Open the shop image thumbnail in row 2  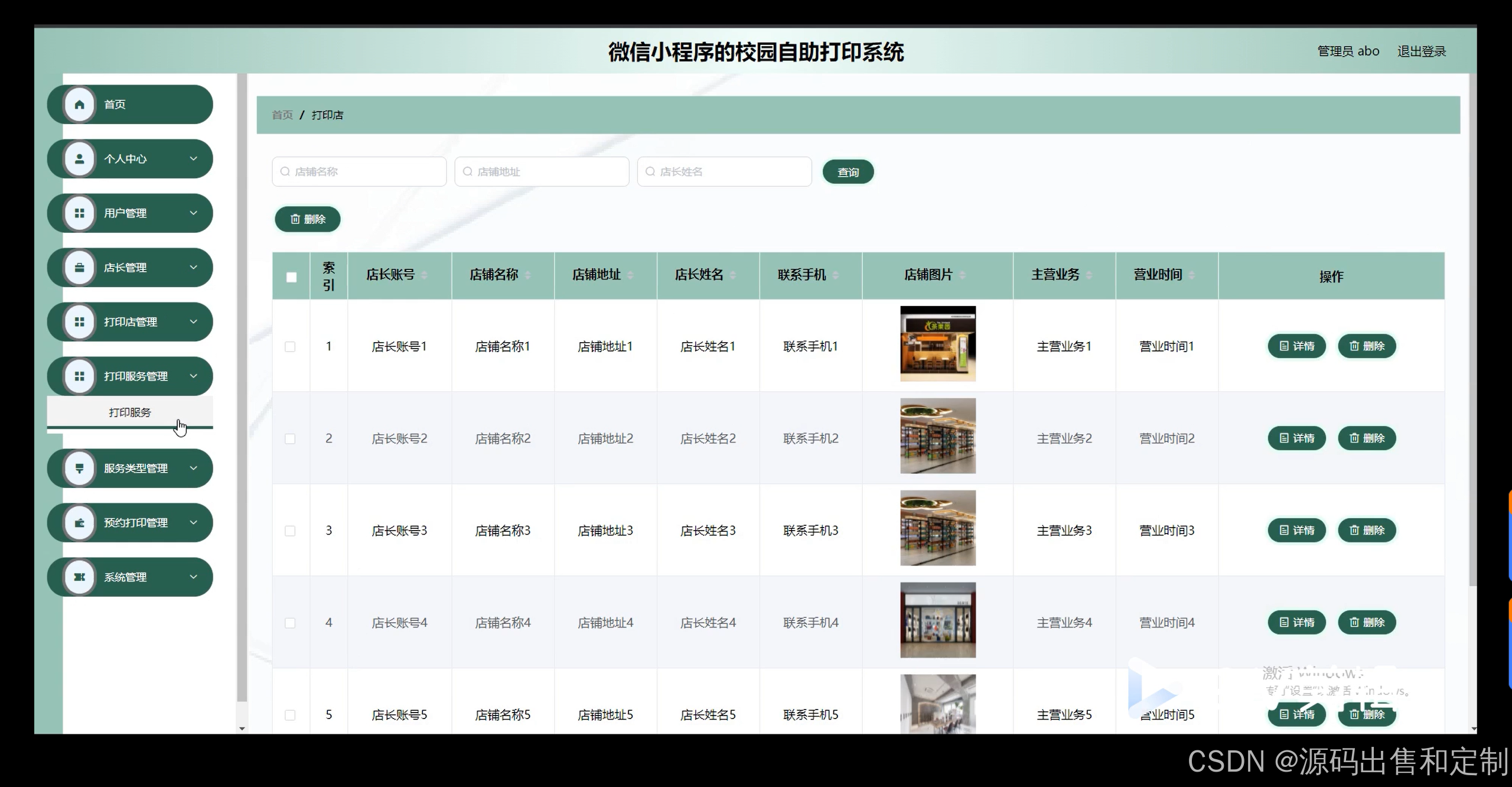coord(937,436)
